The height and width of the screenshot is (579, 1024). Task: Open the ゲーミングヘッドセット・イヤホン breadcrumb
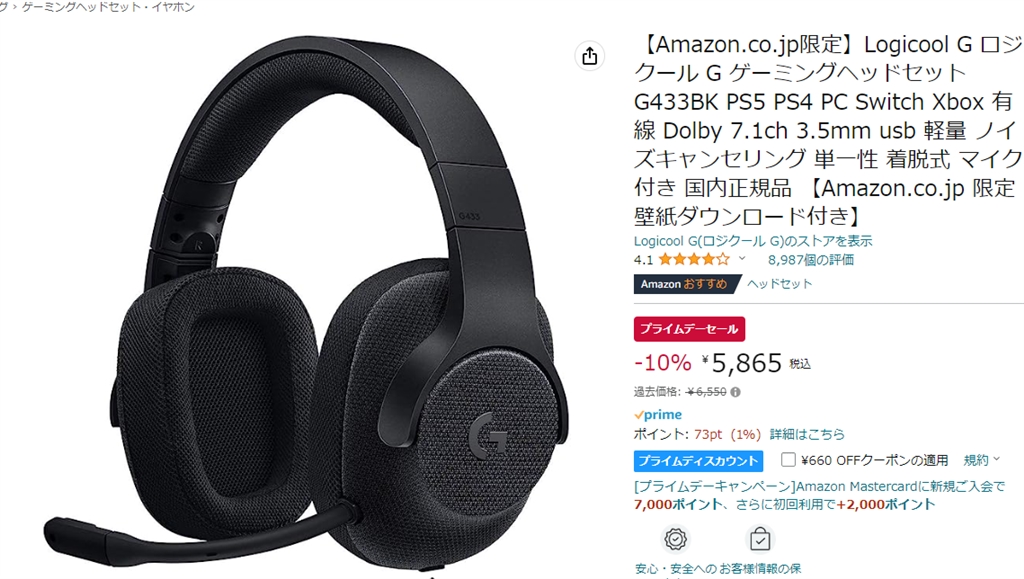pyautogui.click(x=108, y=7)
